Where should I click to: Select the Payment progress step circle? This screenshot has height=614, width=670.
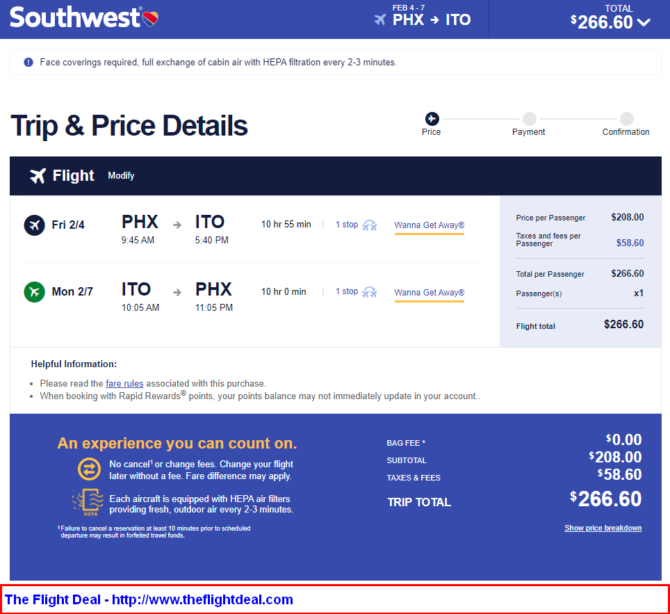coord(529,118)
